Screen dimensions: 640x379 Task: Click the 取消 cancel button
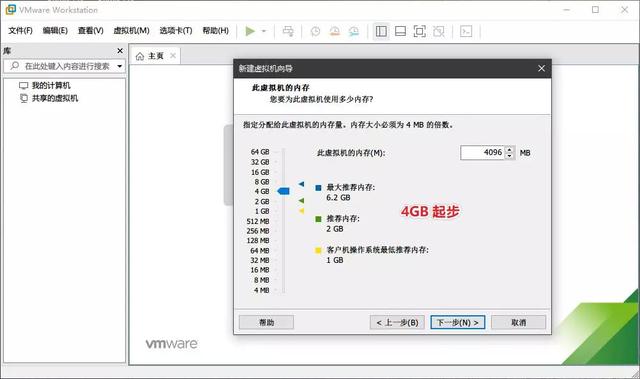point(518,322)
